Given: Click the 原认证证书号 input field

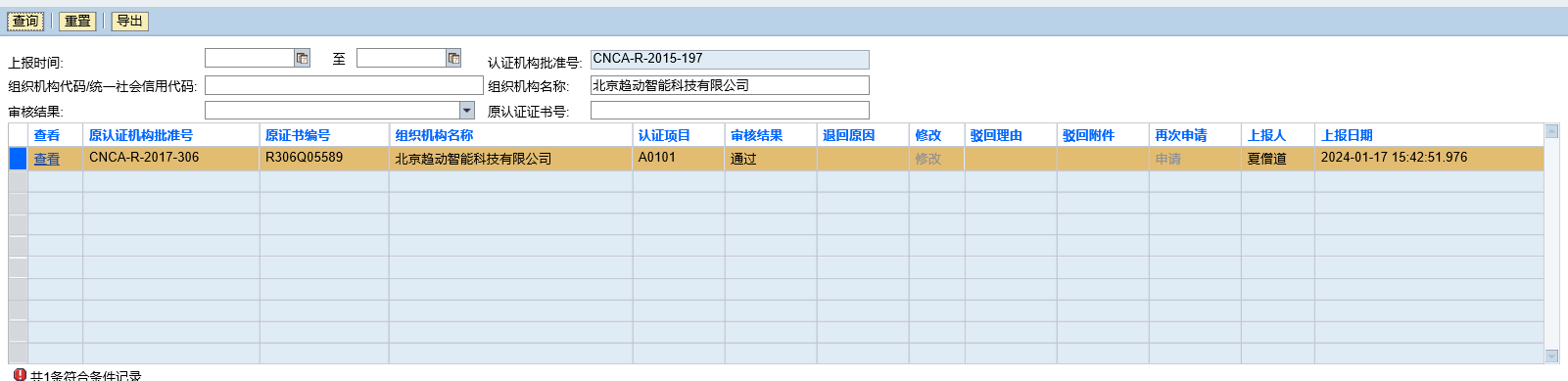Looking at the screenshot, I should click(x=730, y=111).
